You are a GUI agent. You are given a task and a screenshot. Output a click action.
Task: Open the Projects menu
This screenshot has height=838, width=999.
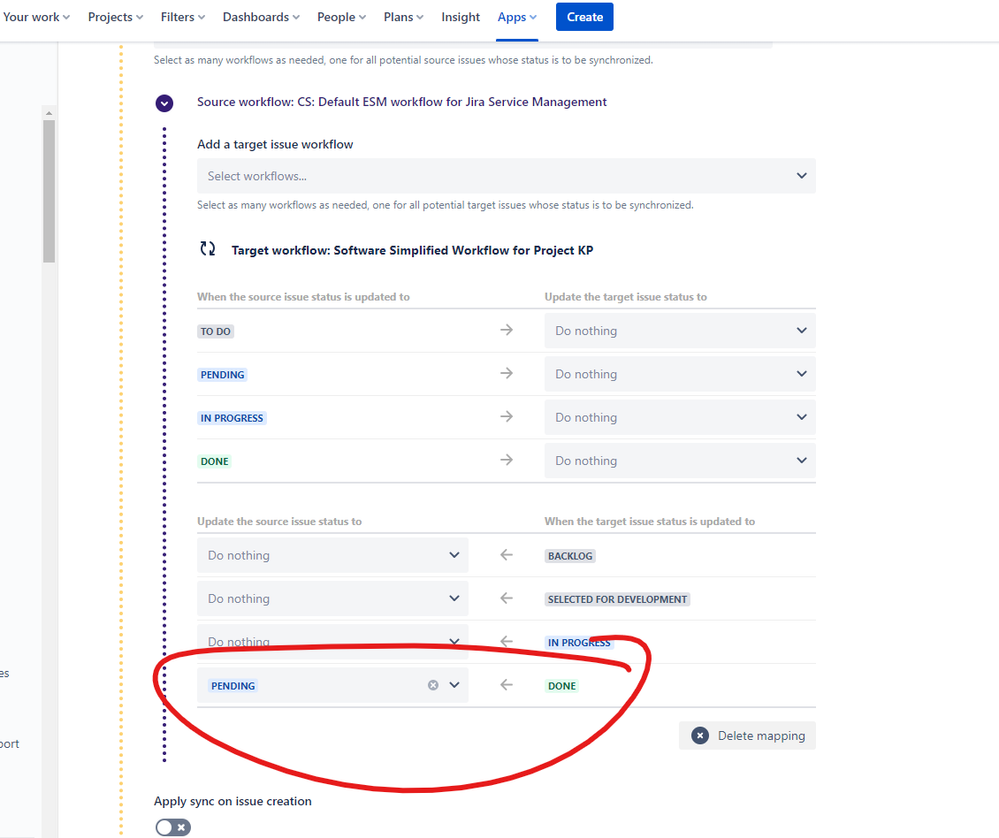click(115, 17)
